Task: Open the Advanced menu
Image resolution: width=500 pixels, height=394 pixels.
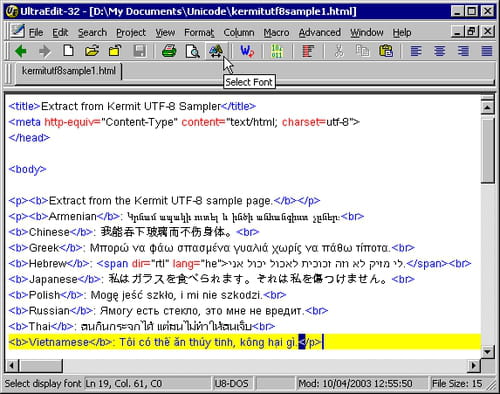Action: [x=319, y=32]
